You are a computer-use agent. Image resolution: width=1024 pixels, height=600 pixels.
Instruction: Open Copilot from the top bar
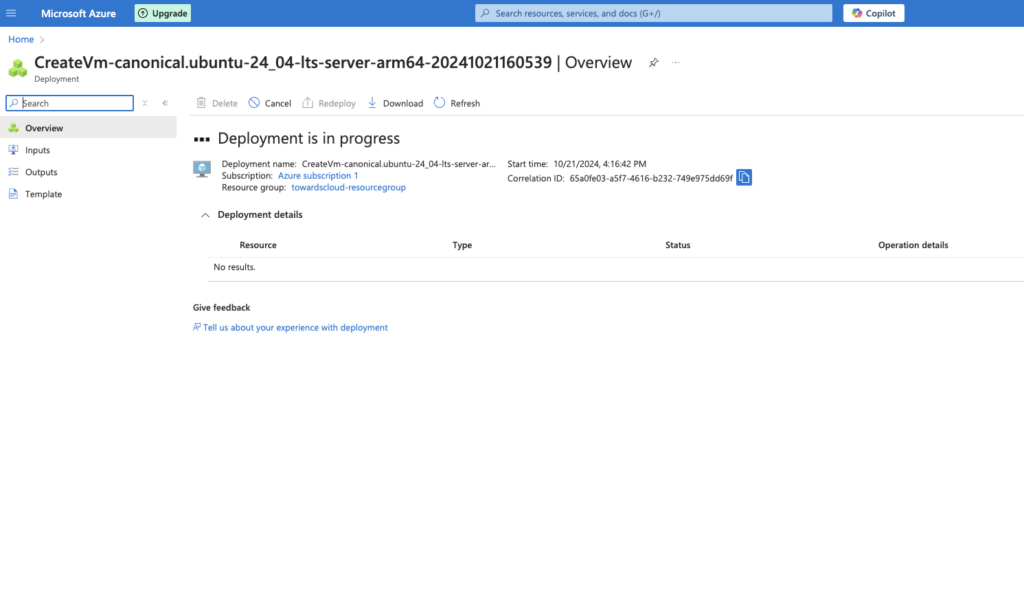click(x=874, y=13)
